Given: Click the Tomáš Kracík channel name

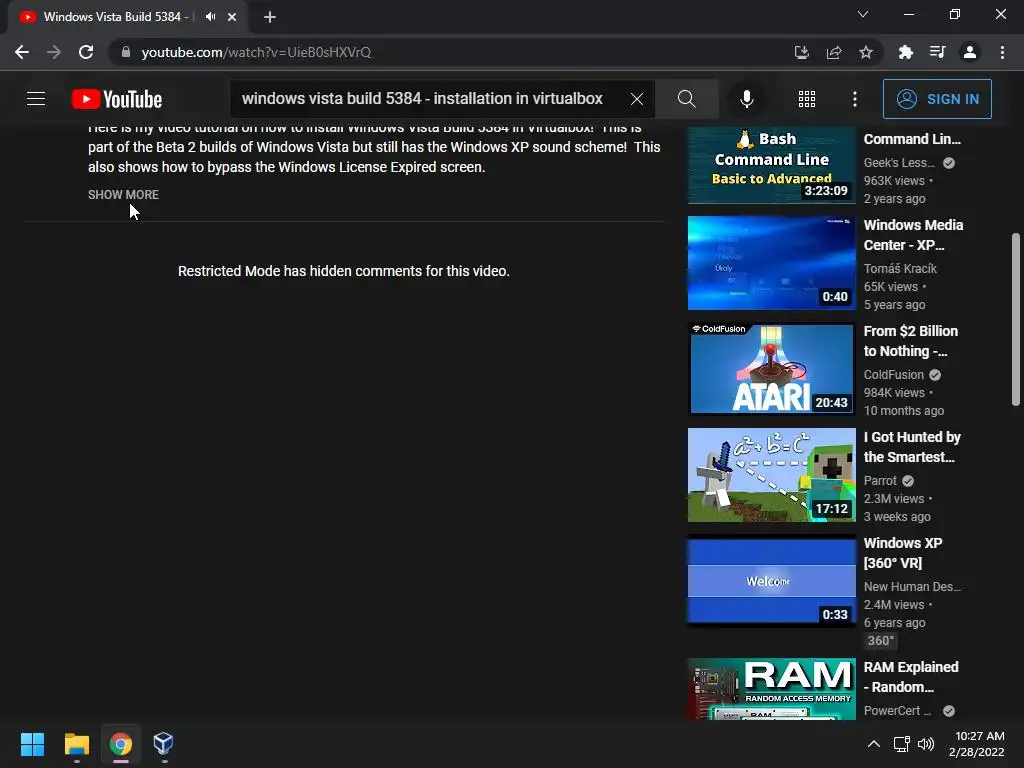Looking at the screenshot, I should coord(900,268).
